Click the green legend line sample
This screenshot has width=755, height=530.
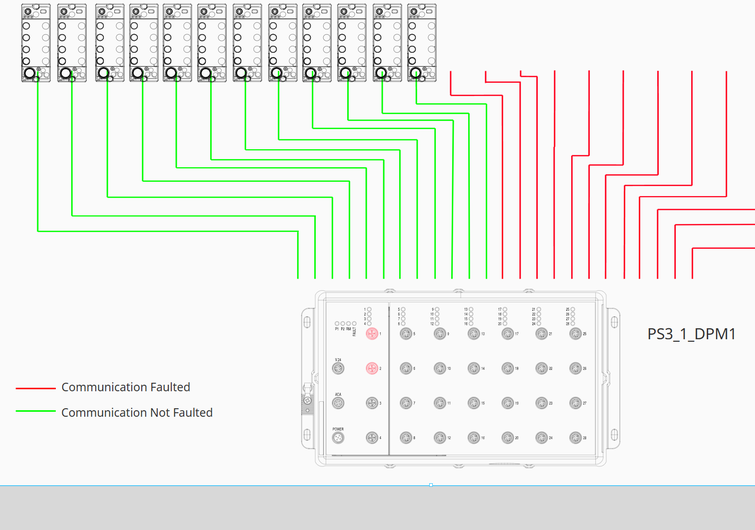point(35,412)
